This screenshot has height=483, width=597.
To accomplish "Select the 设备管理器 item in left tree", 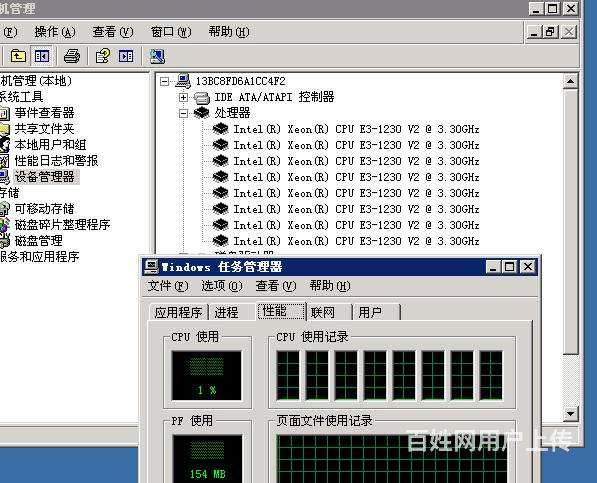I will click(44, 177).
